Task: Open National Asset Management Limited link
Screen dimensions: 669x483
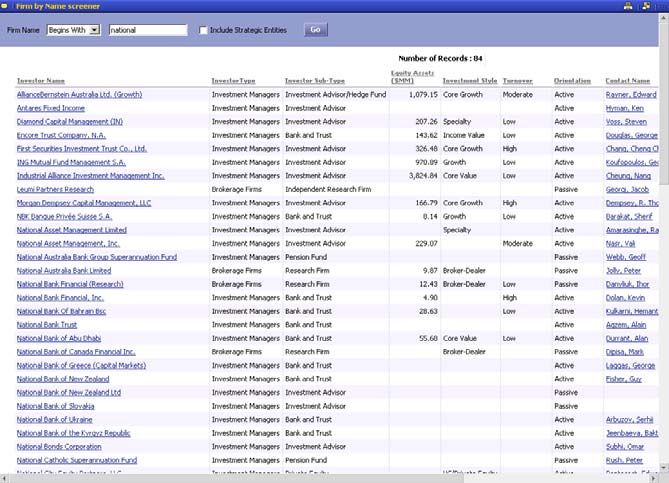Action: (72, 230)
